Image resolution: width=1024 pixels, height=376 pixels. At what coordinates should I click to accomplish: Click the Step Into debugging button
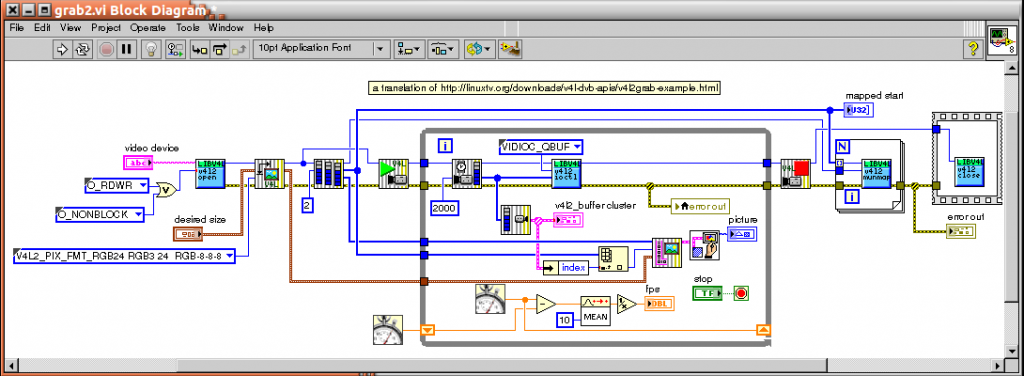pos(199,49)
